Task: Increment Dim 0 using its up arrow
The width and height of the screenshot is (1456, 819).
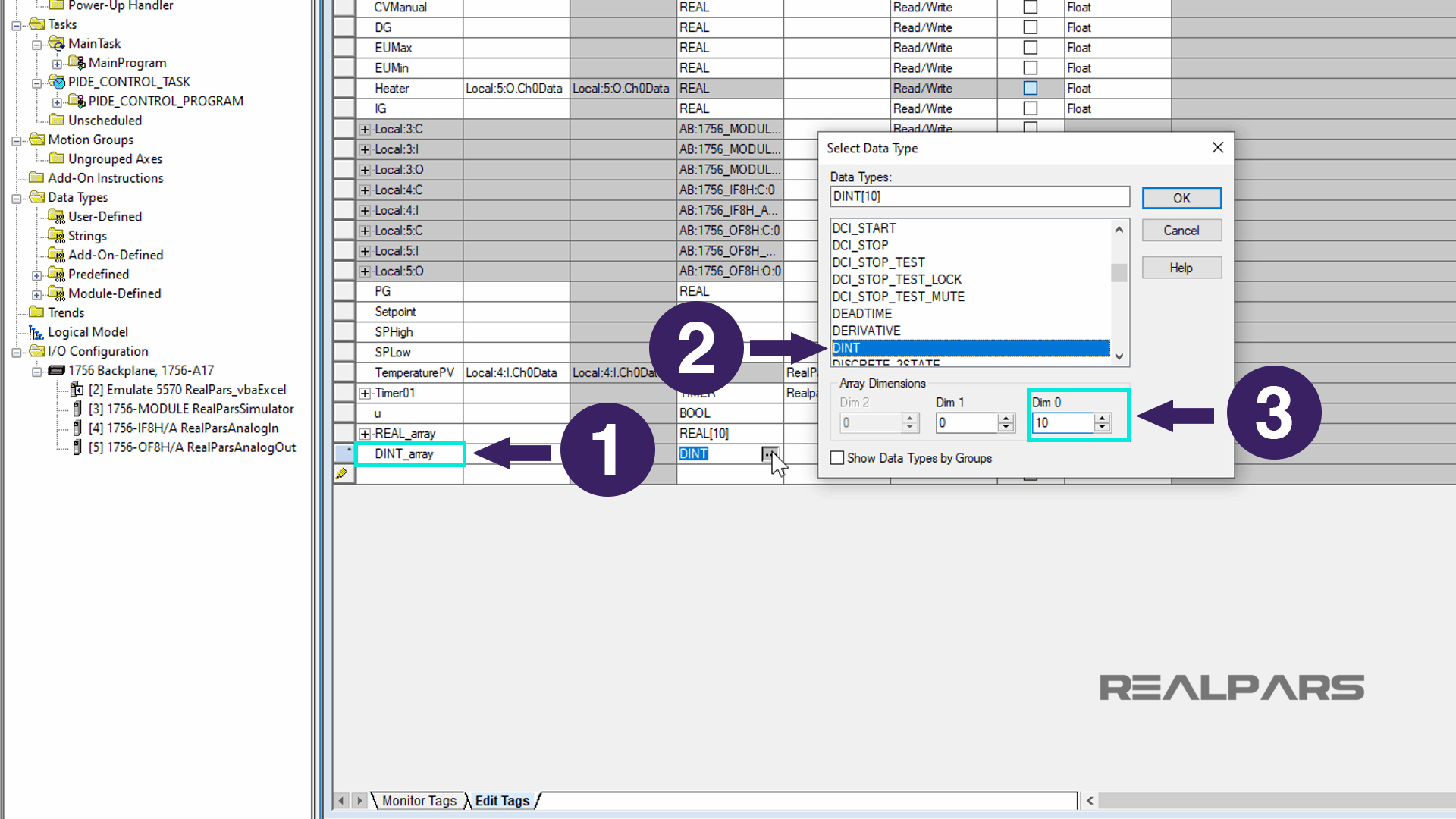Action: pos(1102,418)
